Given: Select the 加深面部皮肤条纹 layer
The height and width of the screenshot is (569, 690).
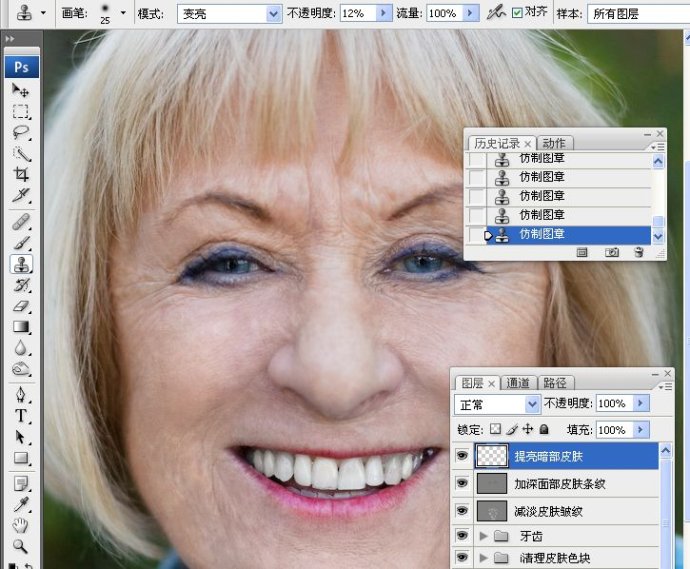Looking at the screenshot, I should [x=566, y=484].
